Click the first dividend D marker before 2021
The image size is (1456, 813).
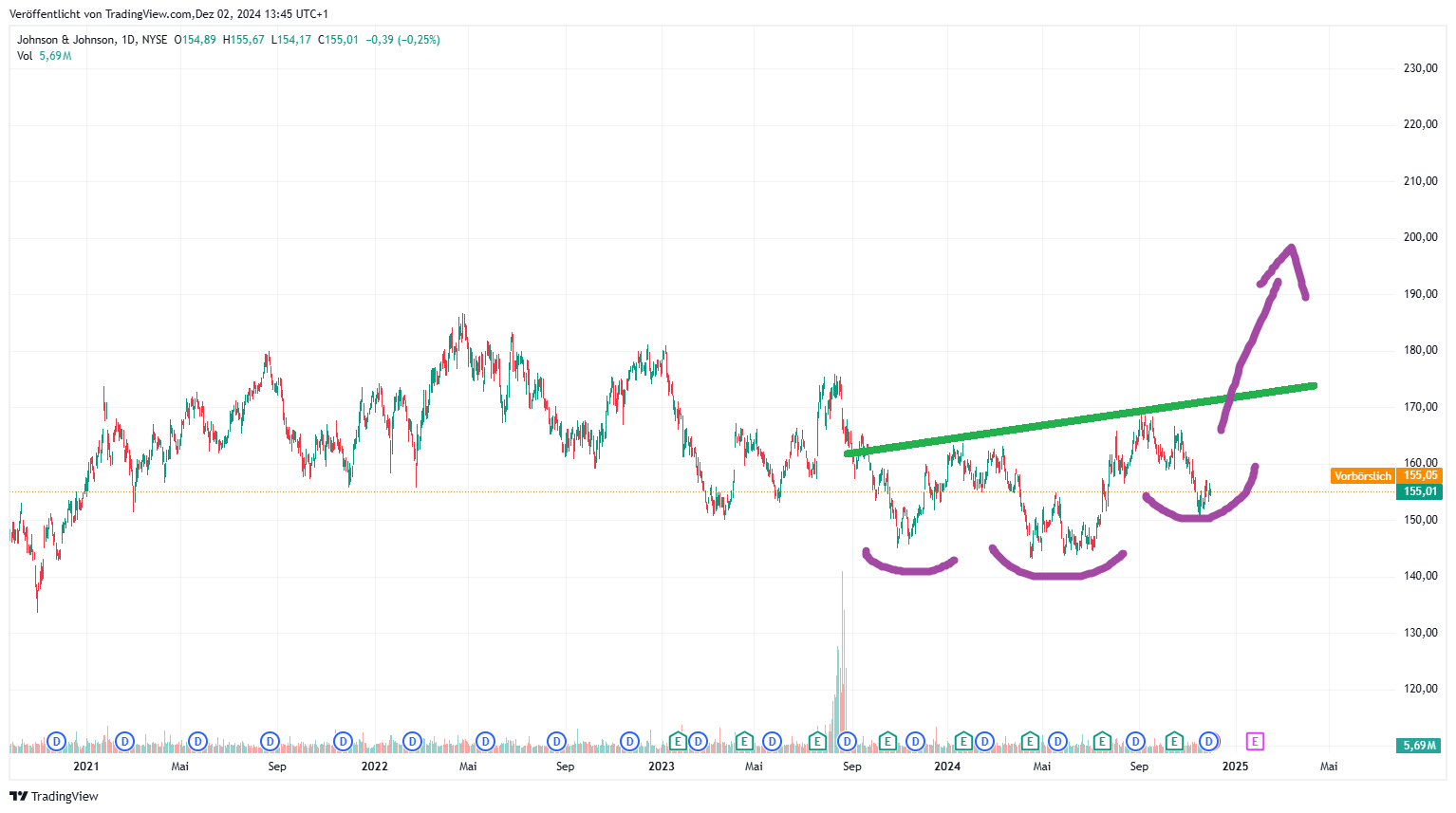pos(56,741)
